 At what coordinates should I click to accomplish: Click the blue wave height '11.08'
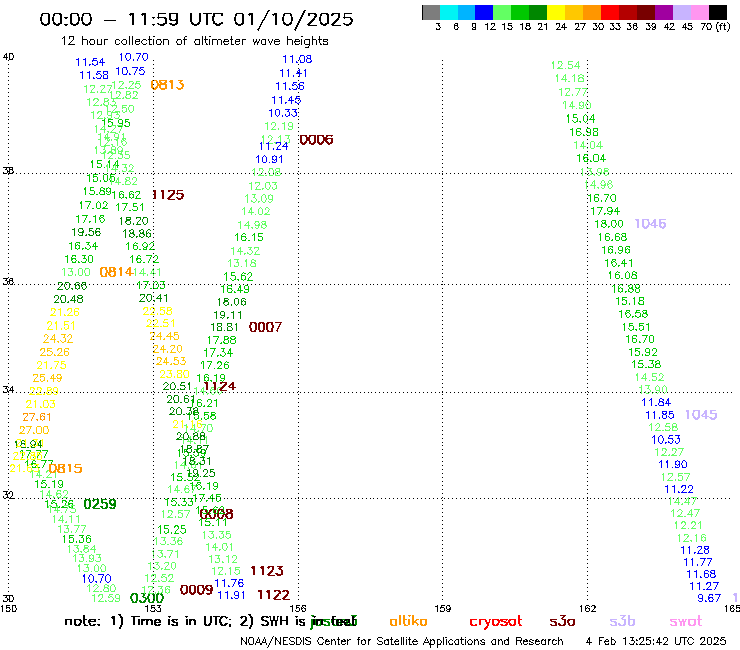click(297, 59)
